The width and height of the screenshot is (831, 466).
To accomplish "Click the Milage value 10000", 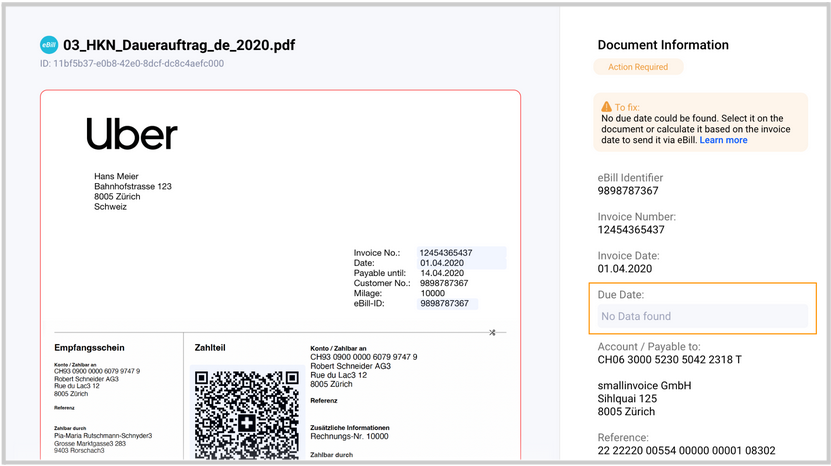I will point(432,293).
